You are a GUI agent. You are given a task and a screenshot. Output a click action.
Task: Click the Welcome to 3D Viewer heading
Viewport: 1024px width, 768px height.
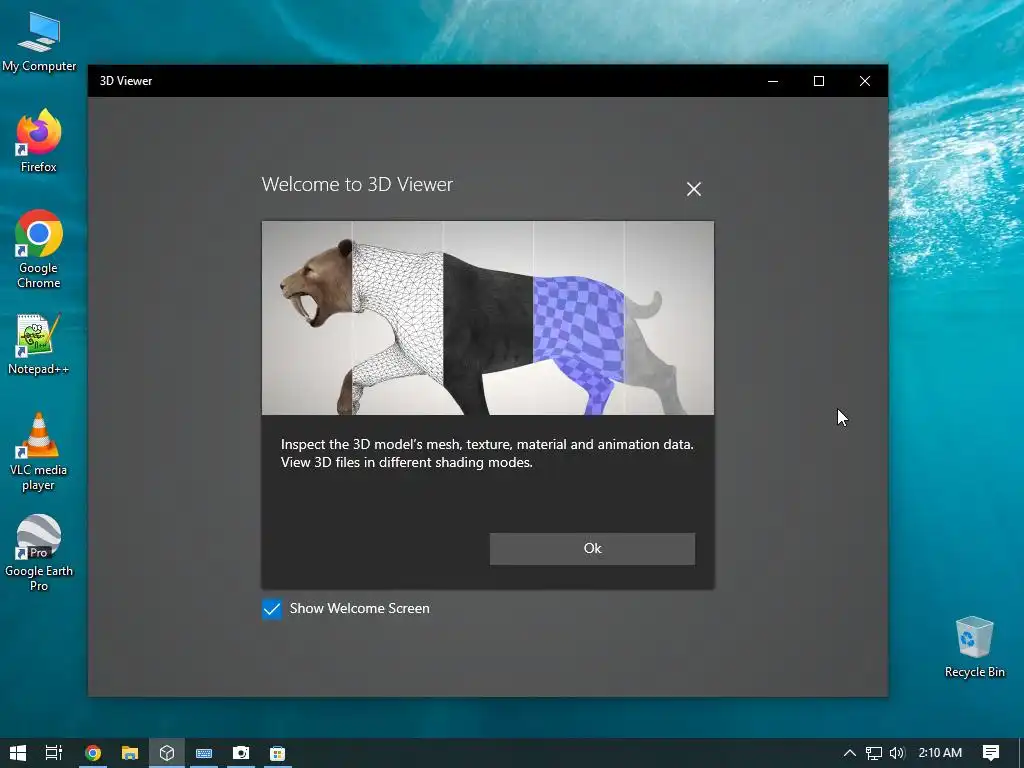pos(357,185)
